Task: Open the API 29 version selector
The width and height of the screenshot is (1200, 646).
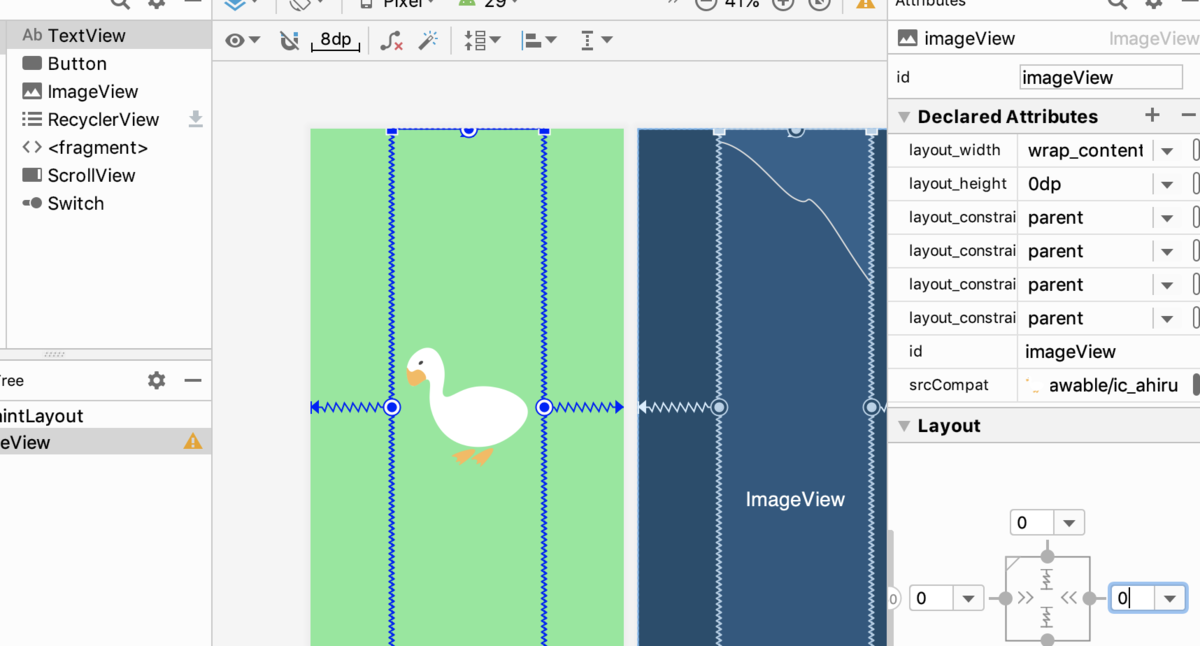Action: coord(489,4)
